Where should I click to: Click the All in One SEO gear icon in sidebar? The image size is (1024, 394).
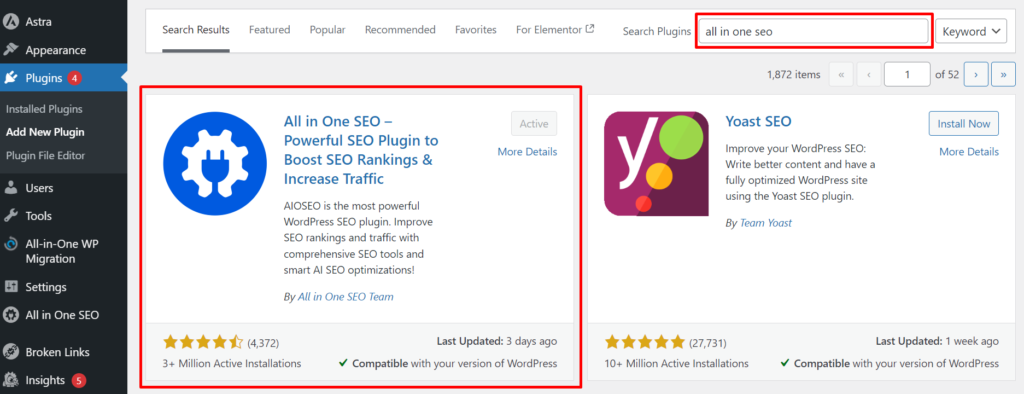(10, 315)
